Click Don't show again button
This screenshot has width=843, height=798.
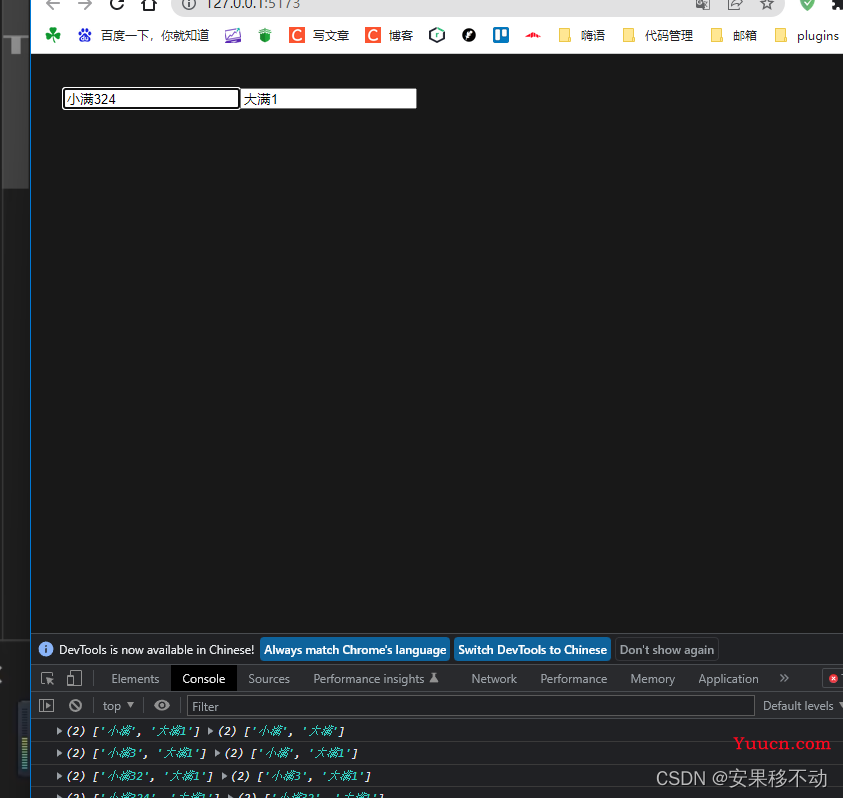click(667, 650)
